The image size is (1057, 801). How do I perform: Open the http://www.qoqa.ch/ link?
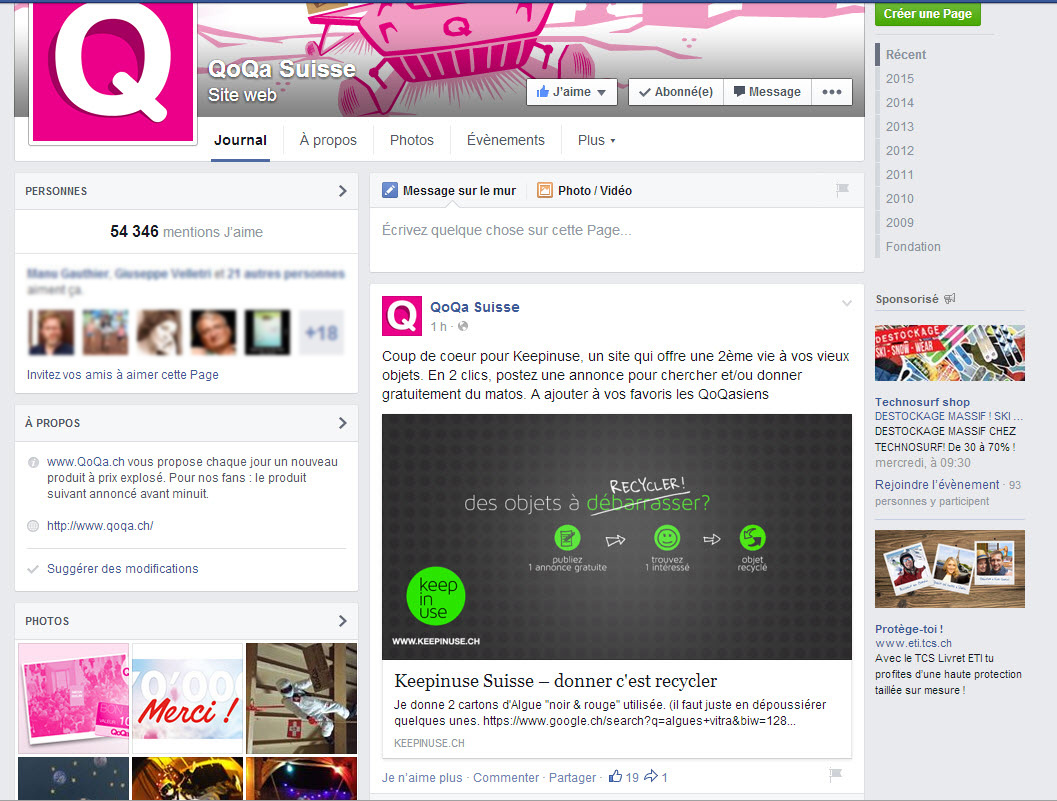click(x=100, y=526)
